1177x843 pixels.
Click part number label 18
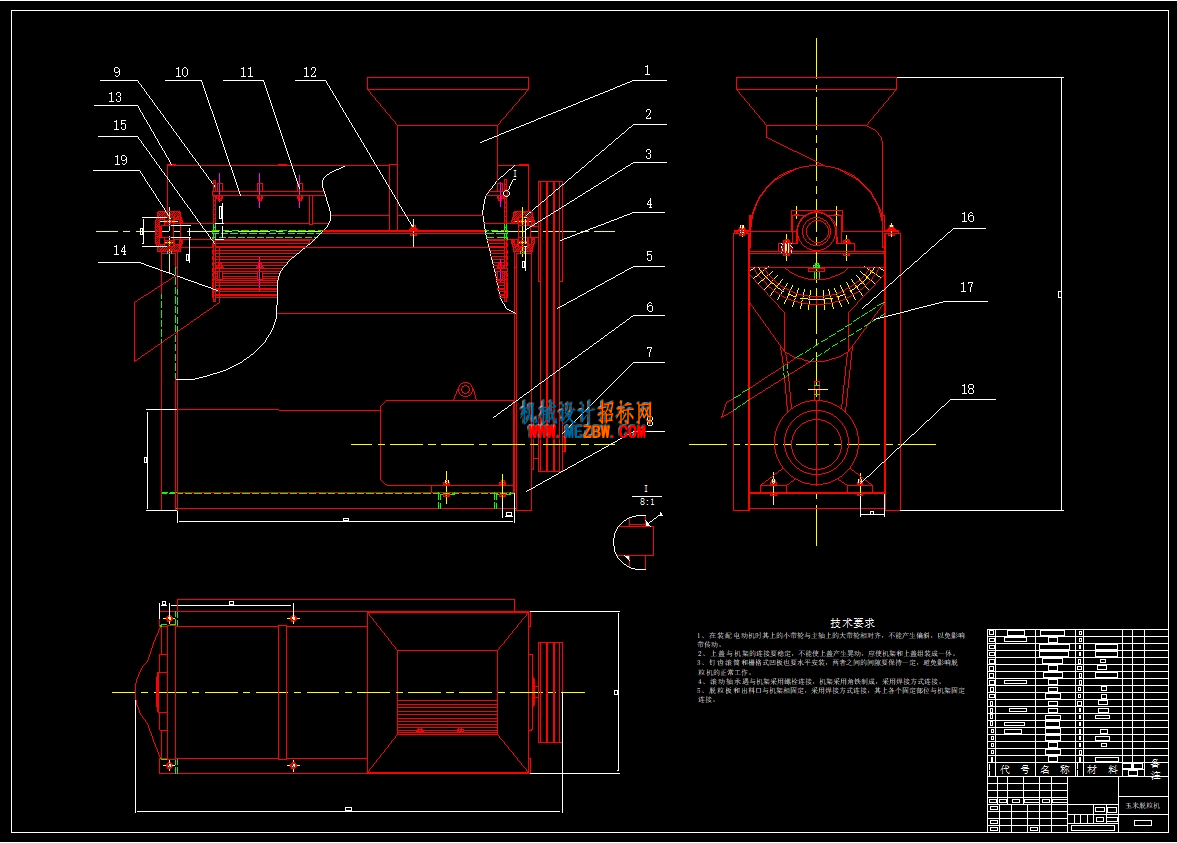click(968, 389)
